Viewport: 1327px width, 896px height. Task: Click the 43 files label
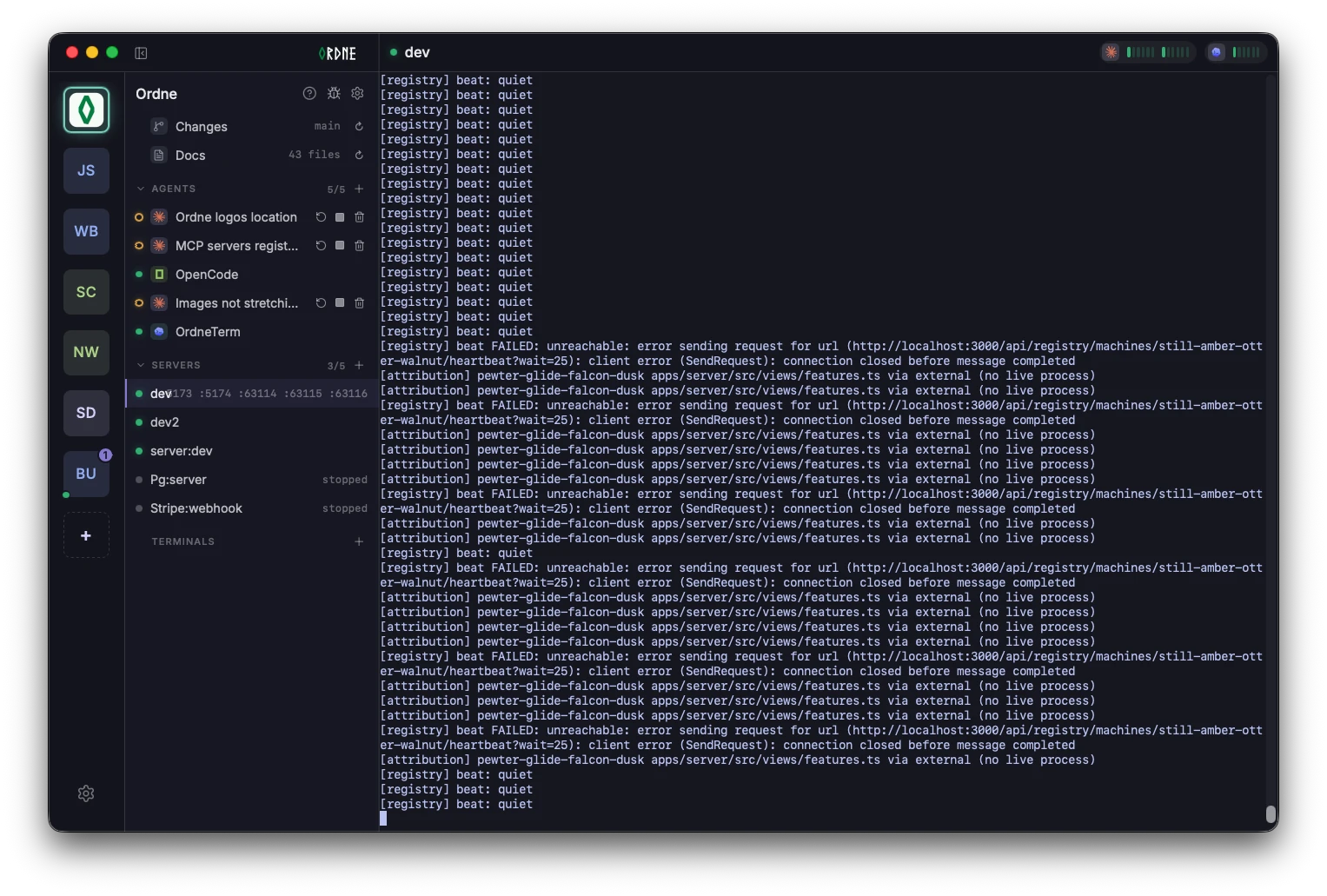(315, 155)
